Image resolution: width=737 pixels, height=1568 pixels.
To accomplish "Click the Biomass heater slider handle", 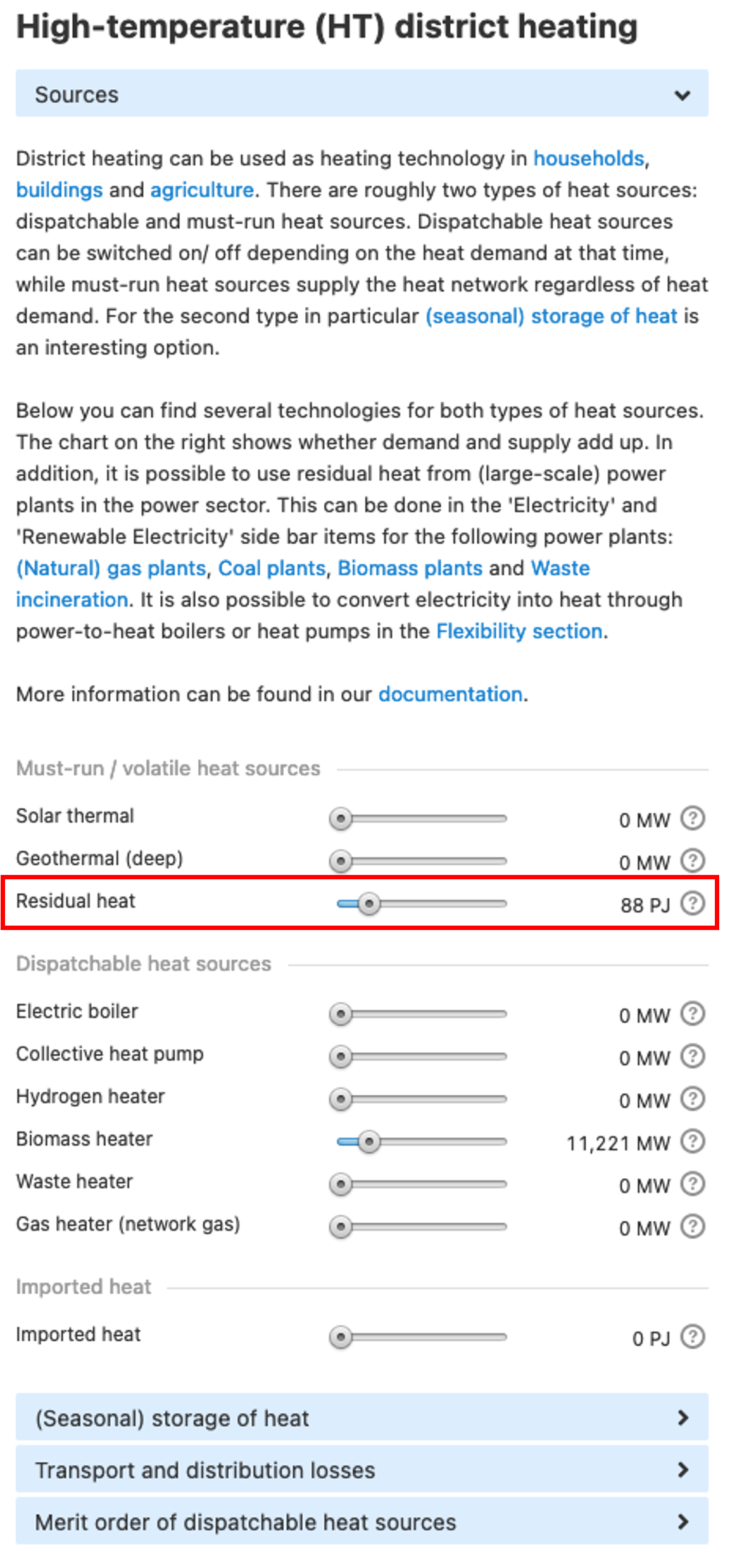I will pyautogui.click(x=369, y=1142).
